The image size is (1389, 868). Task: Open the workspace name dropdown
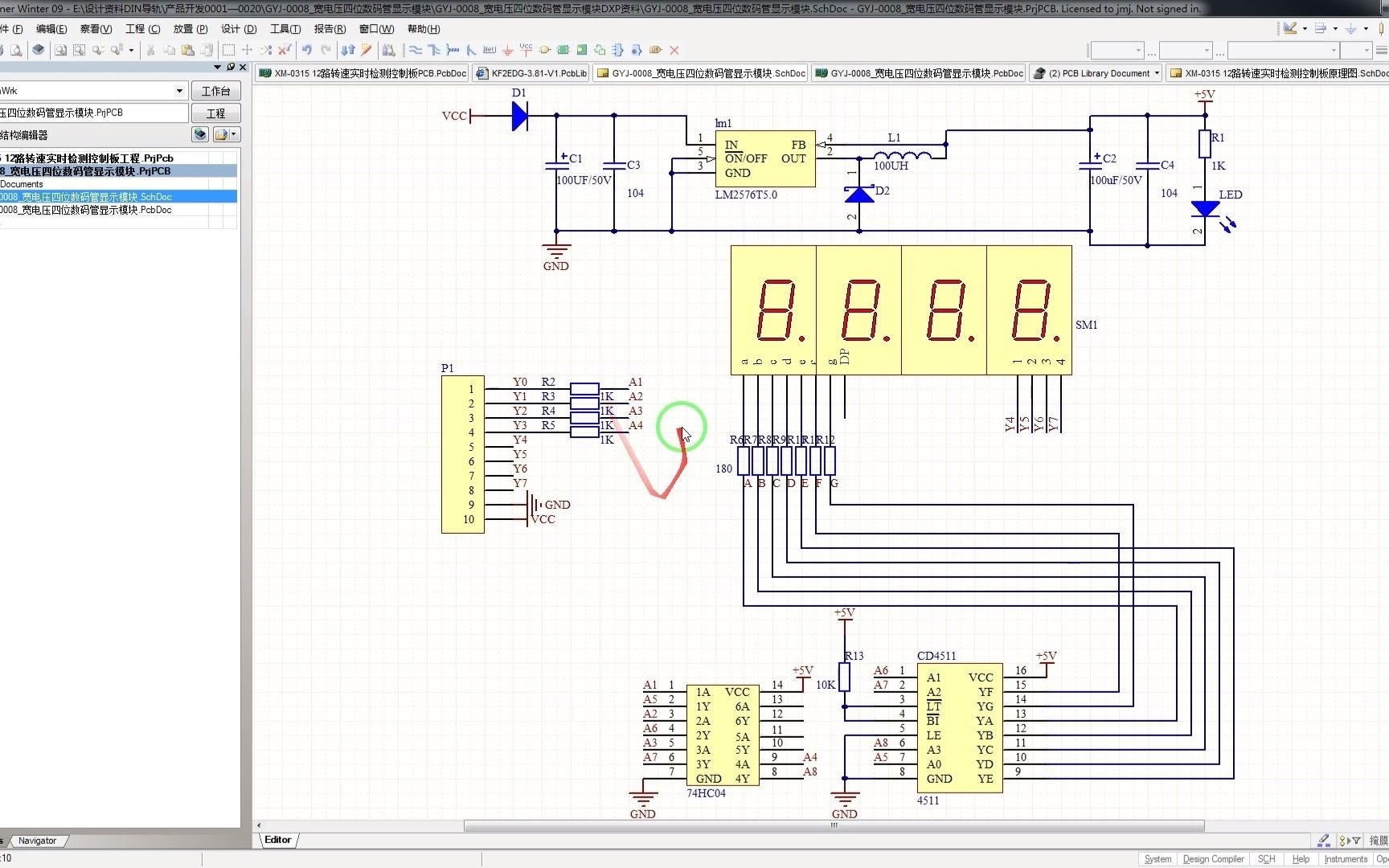point(179,91)
